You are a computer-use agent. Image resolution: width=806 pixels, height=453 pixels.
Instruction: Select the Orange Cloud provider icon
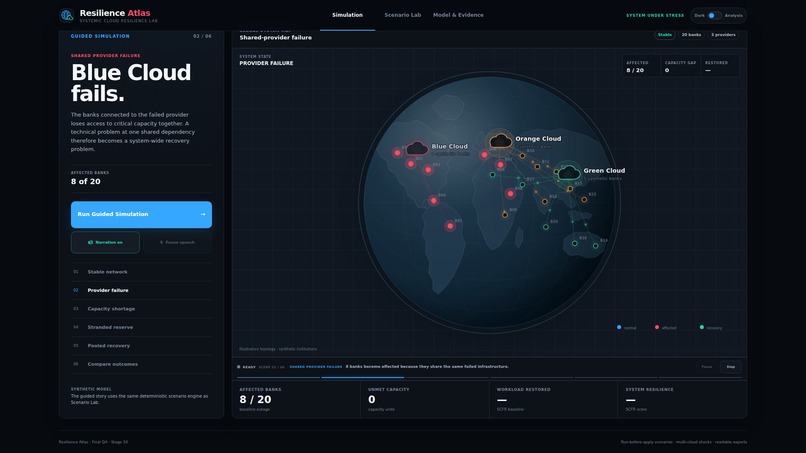501,140
